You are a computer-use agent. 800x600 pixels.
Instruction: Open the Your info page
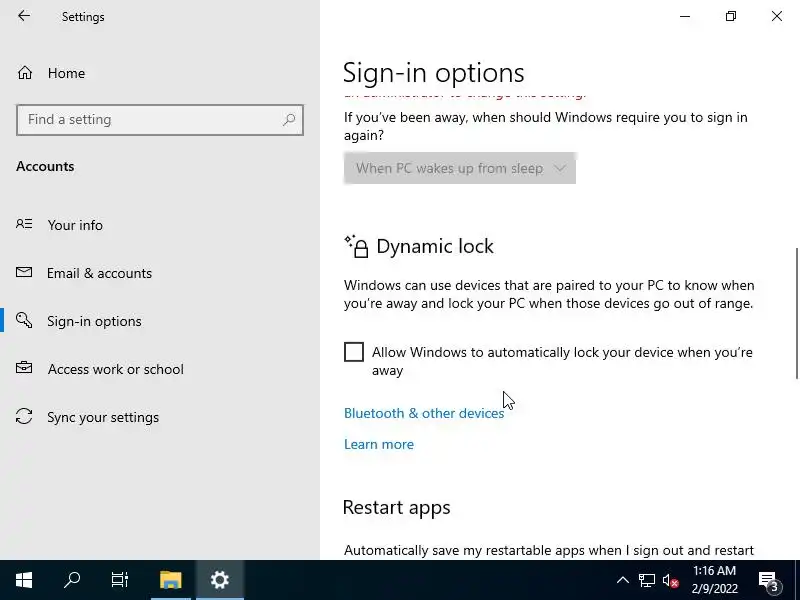[75, 225]
